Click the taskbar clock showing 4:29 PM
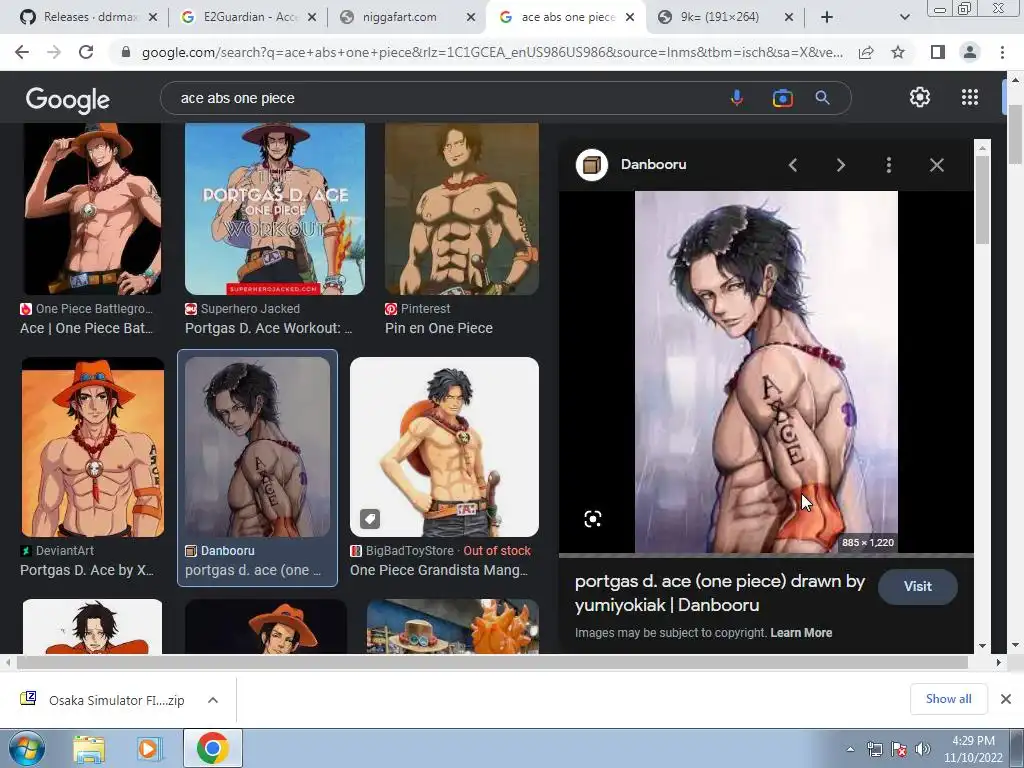Image resolution: width=1024 pixels, height=768 pixels. point(973,749)
